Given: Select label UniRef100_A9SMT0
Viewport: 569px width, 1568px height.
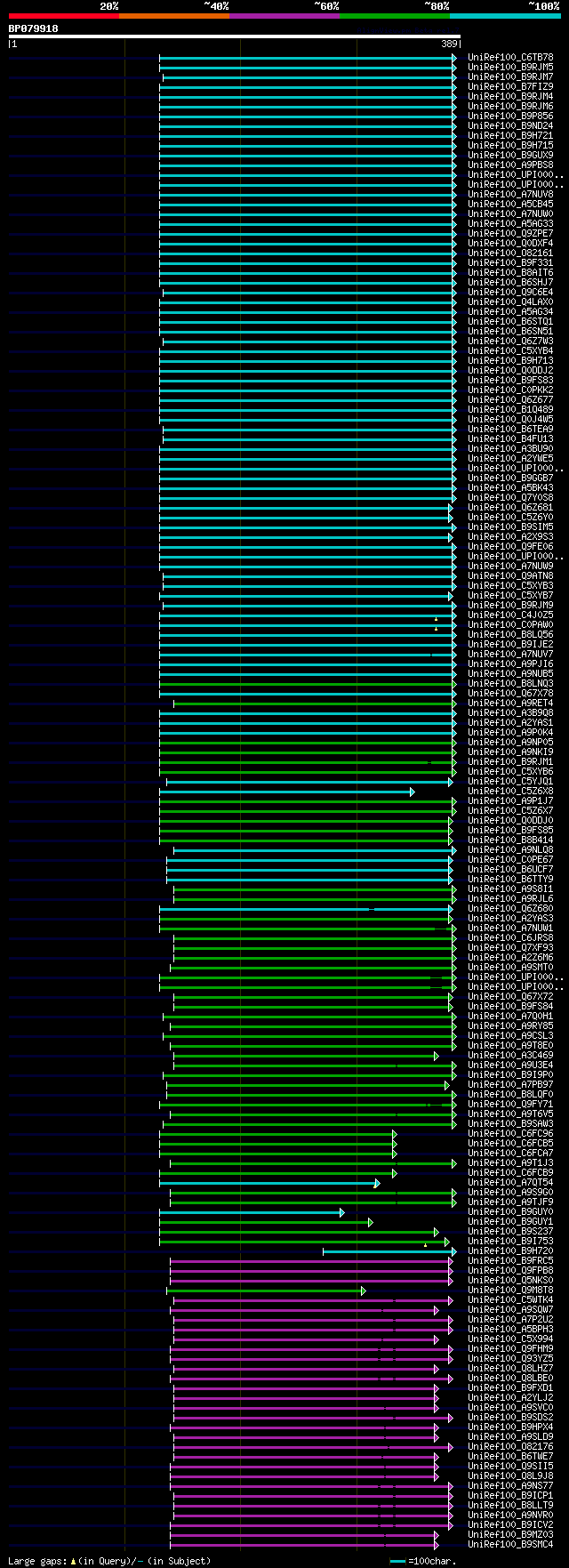Looking at the screenshot, I should pyautogui.click(x=510, y=967).
